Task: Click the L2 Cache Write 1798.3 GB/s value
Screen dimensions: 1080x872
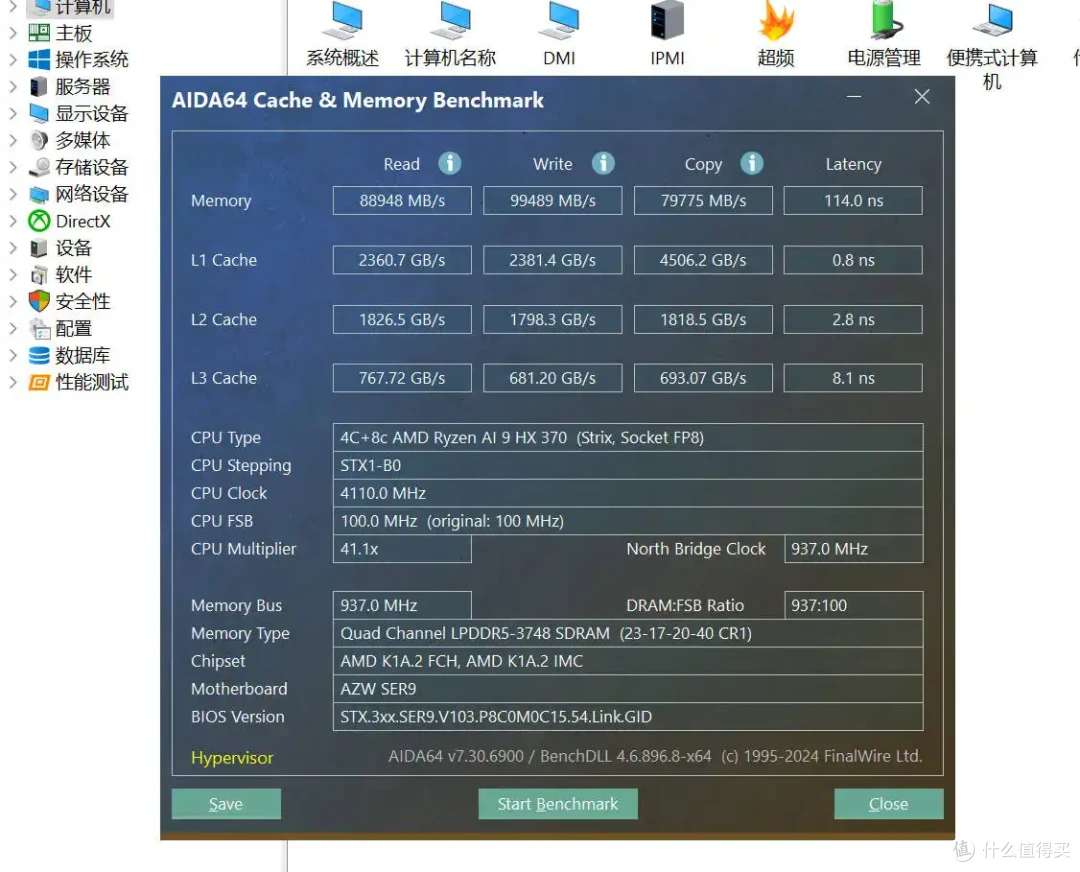Action: [552, 320]
